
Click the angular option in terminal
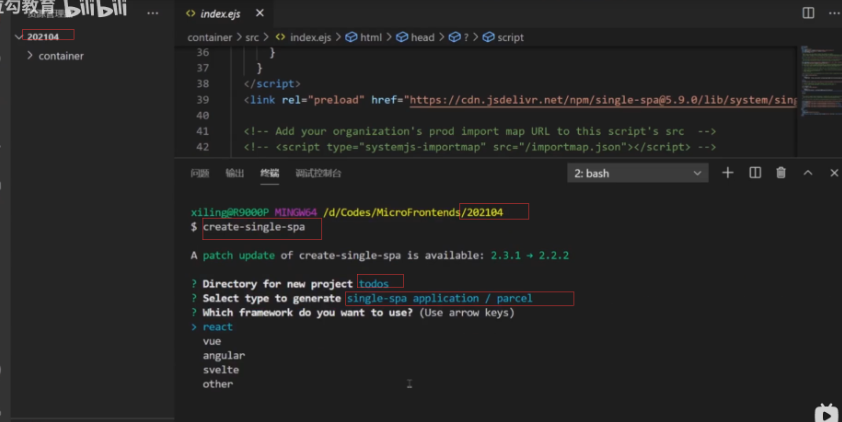(223, 355)
